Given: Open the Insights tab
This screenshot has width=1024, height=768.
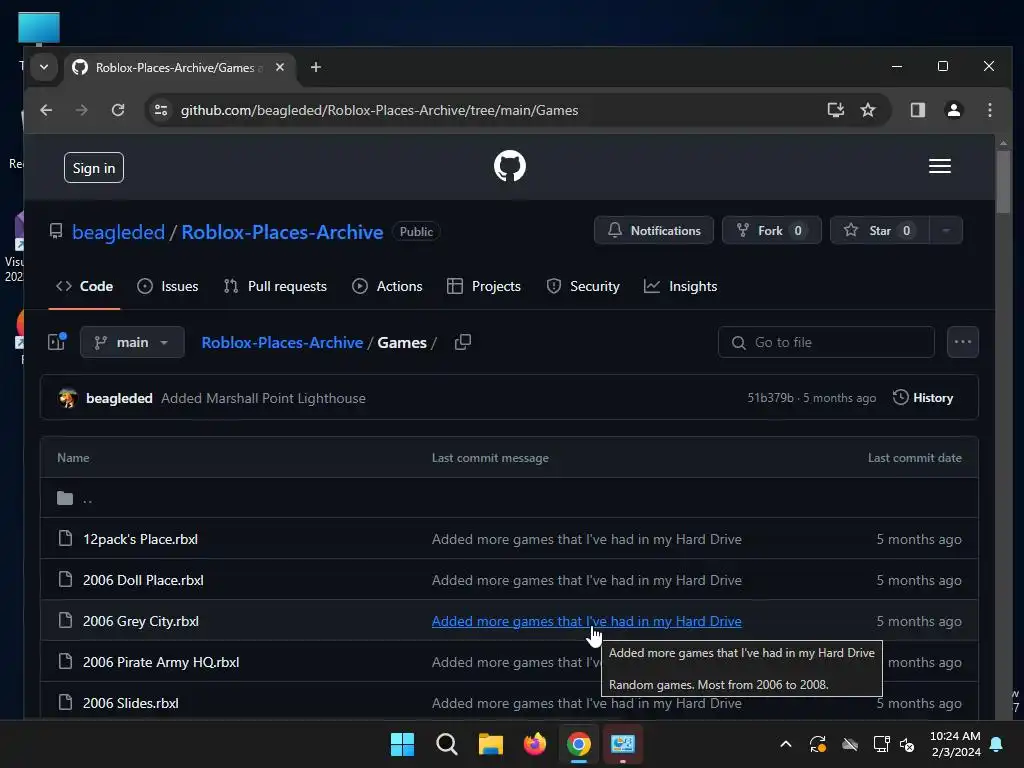Looking at the screenshot, I should point(680,287).
